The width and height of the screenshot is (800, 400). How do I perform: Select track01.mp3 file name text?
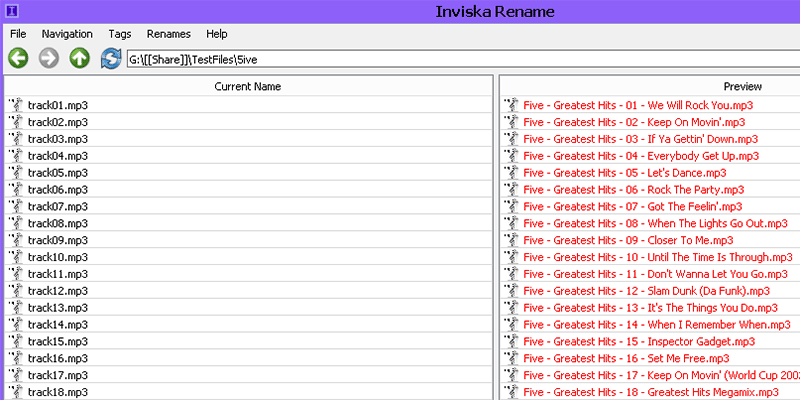click(x=58, y=105)
